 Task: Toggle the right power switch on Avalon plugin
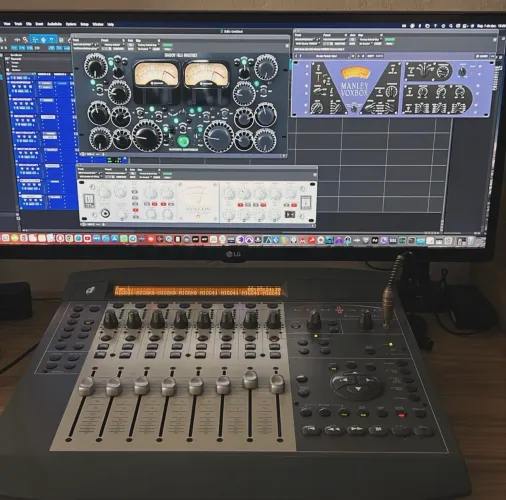coord(306,203)
